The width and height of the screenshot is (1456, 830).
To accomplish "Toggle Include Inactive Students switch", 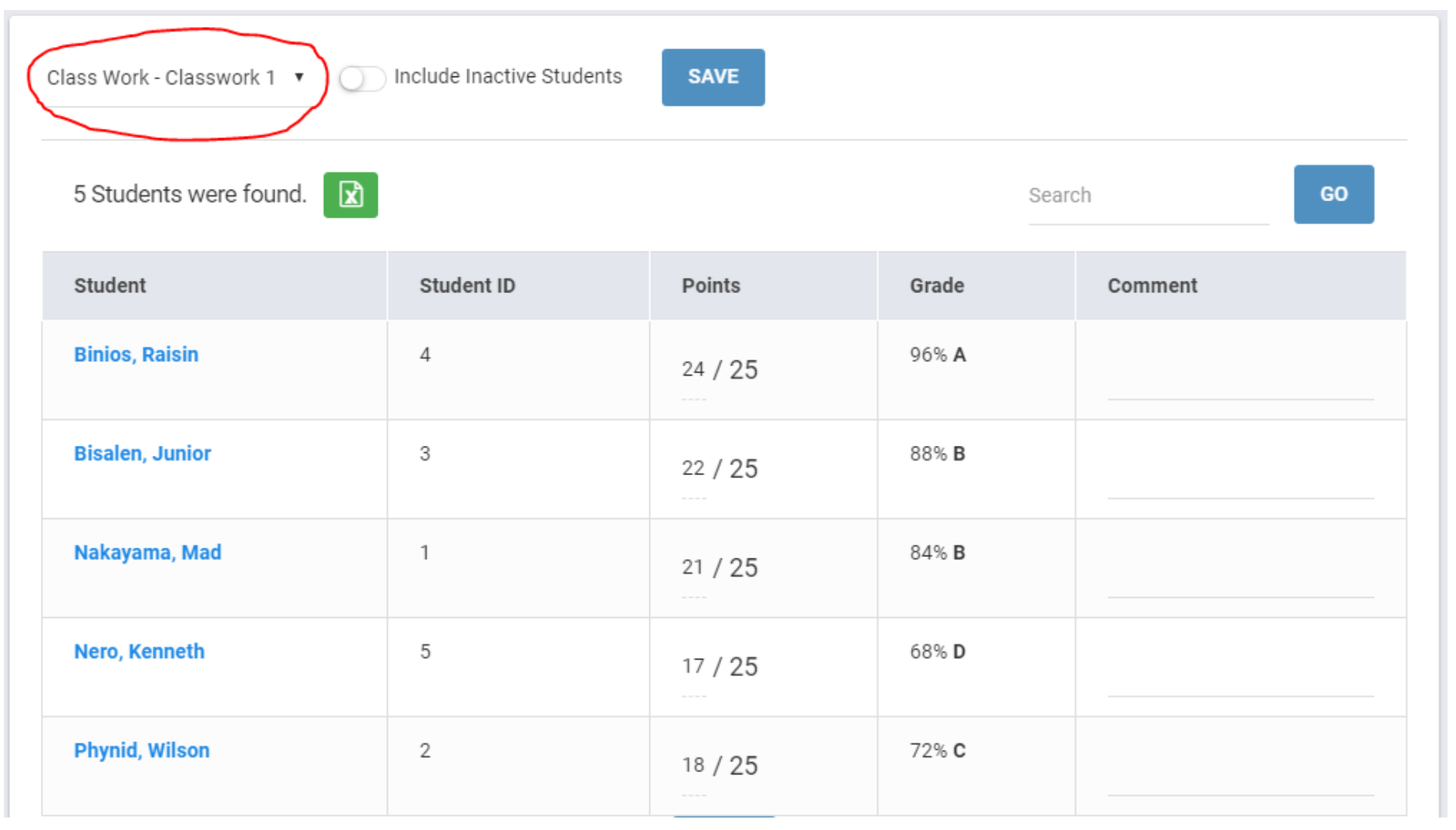I will point(362,78).
